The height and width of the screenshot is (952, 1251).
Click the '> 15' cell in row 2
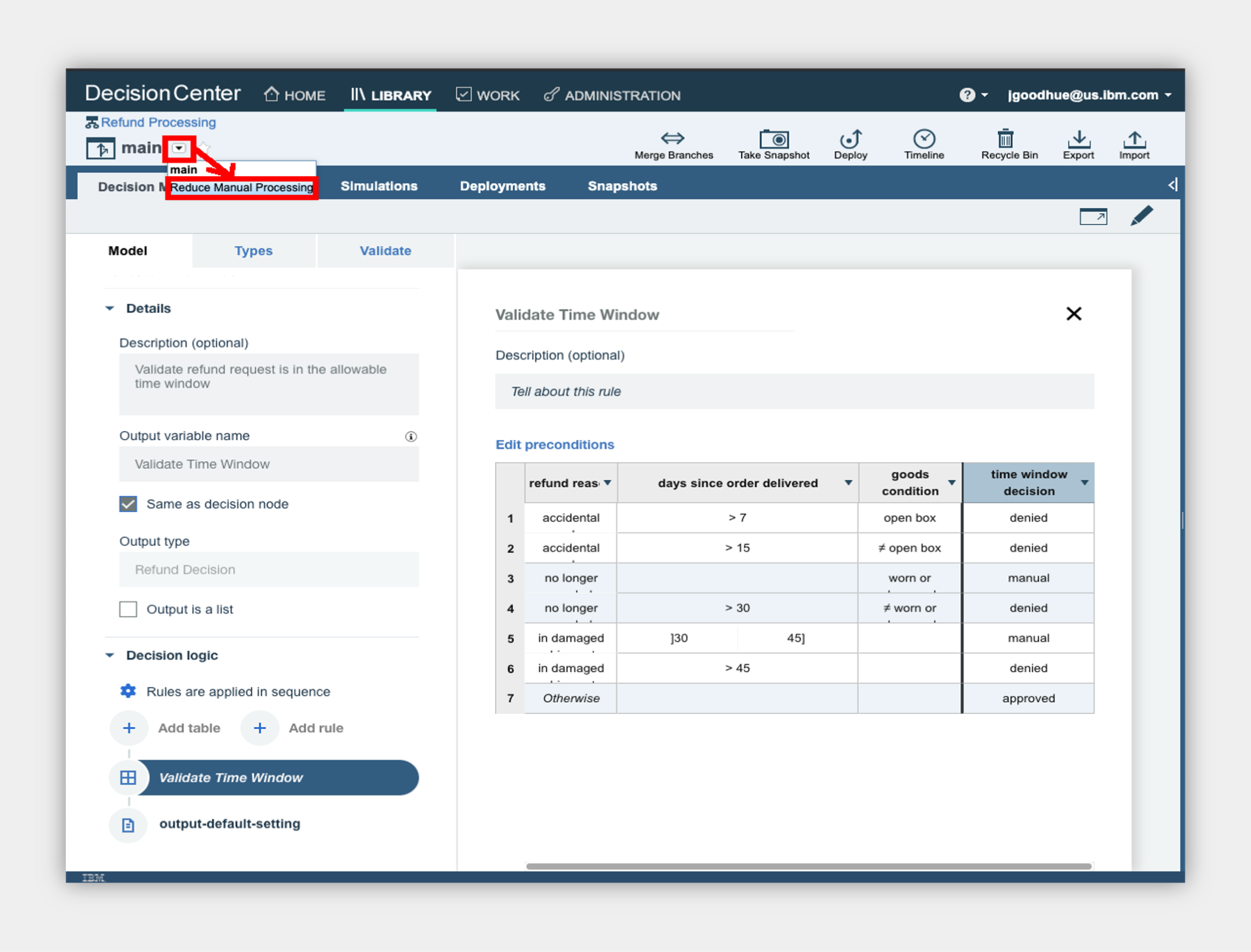(x=737, y=548)
